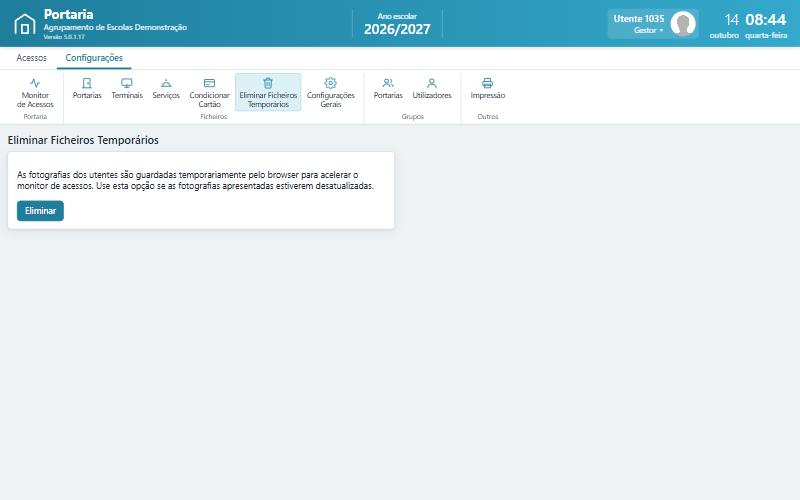This screenshot has height=500, width=800.
Task: Click the Ano escolar 2026/2027 value
Action: (x=397, y=29)
